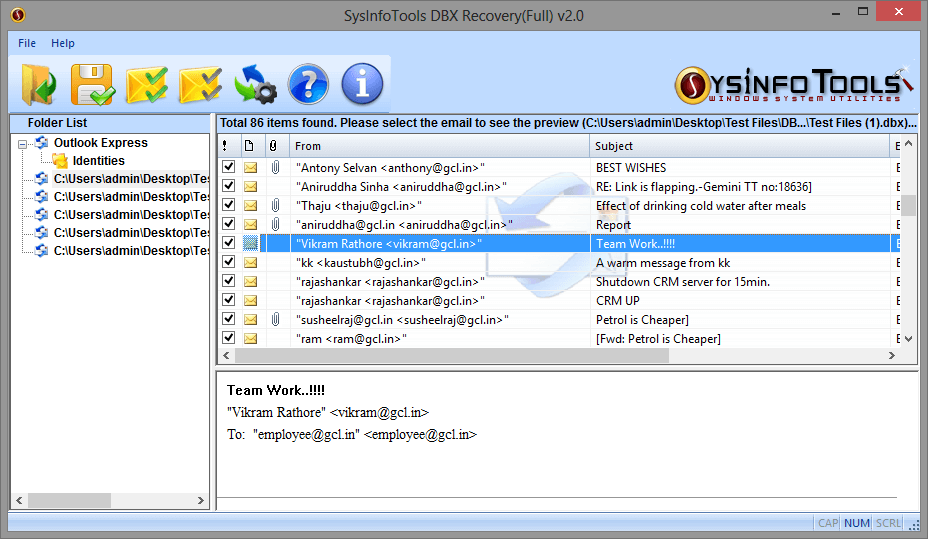
Task: Select the Identities tree item
Action: [x=98, y=161]
